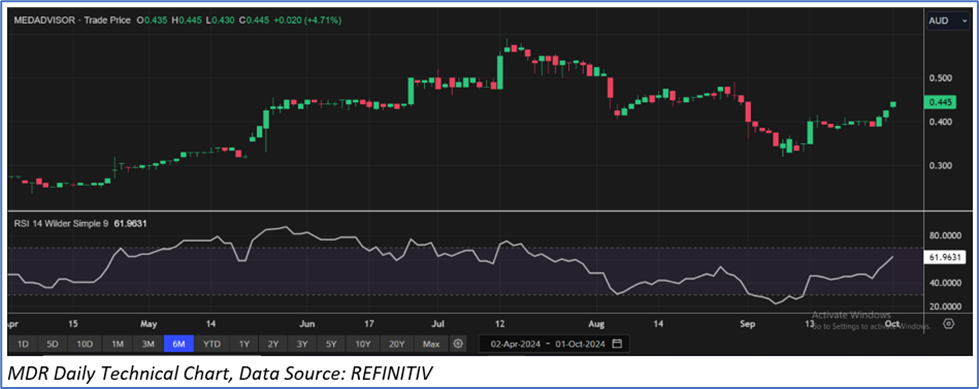Switch chart to 10D range

pos(84,343)
